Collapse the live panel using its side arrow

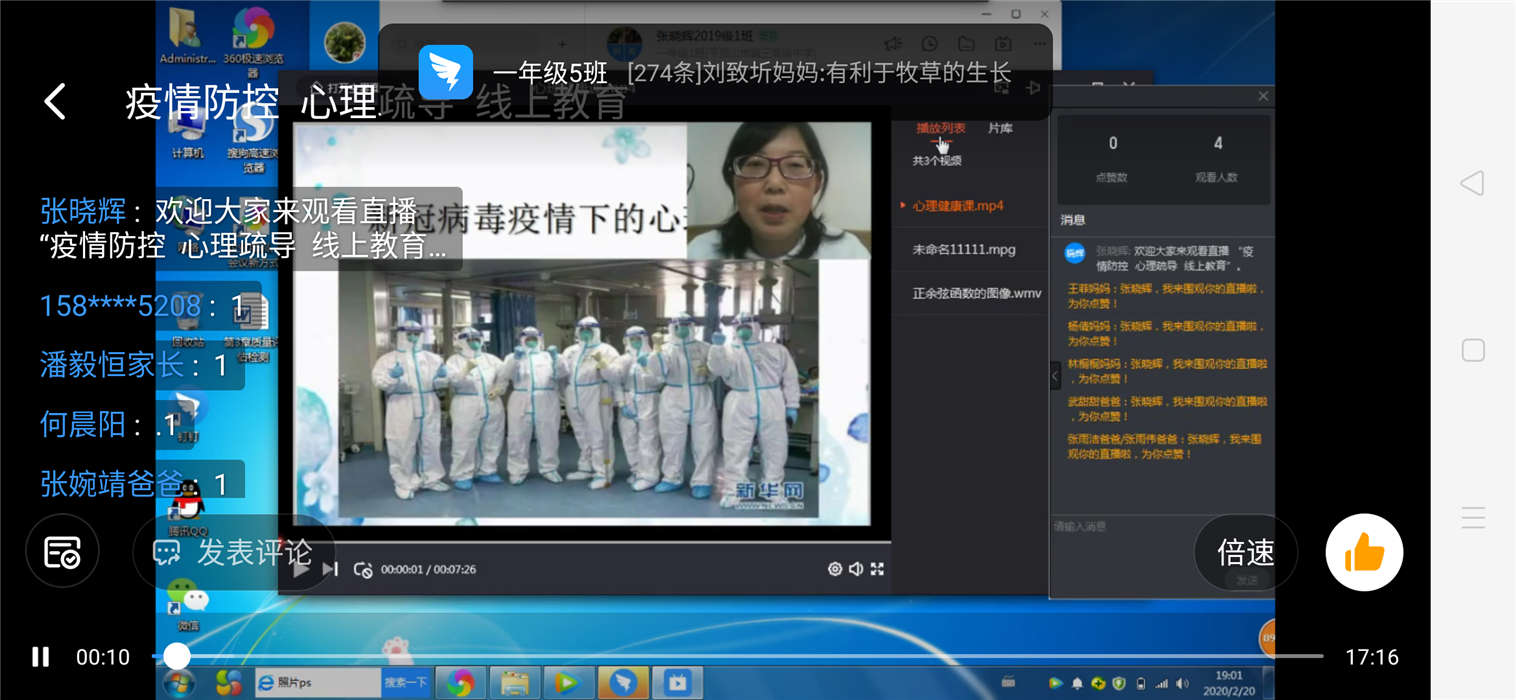pos(1054,376)
